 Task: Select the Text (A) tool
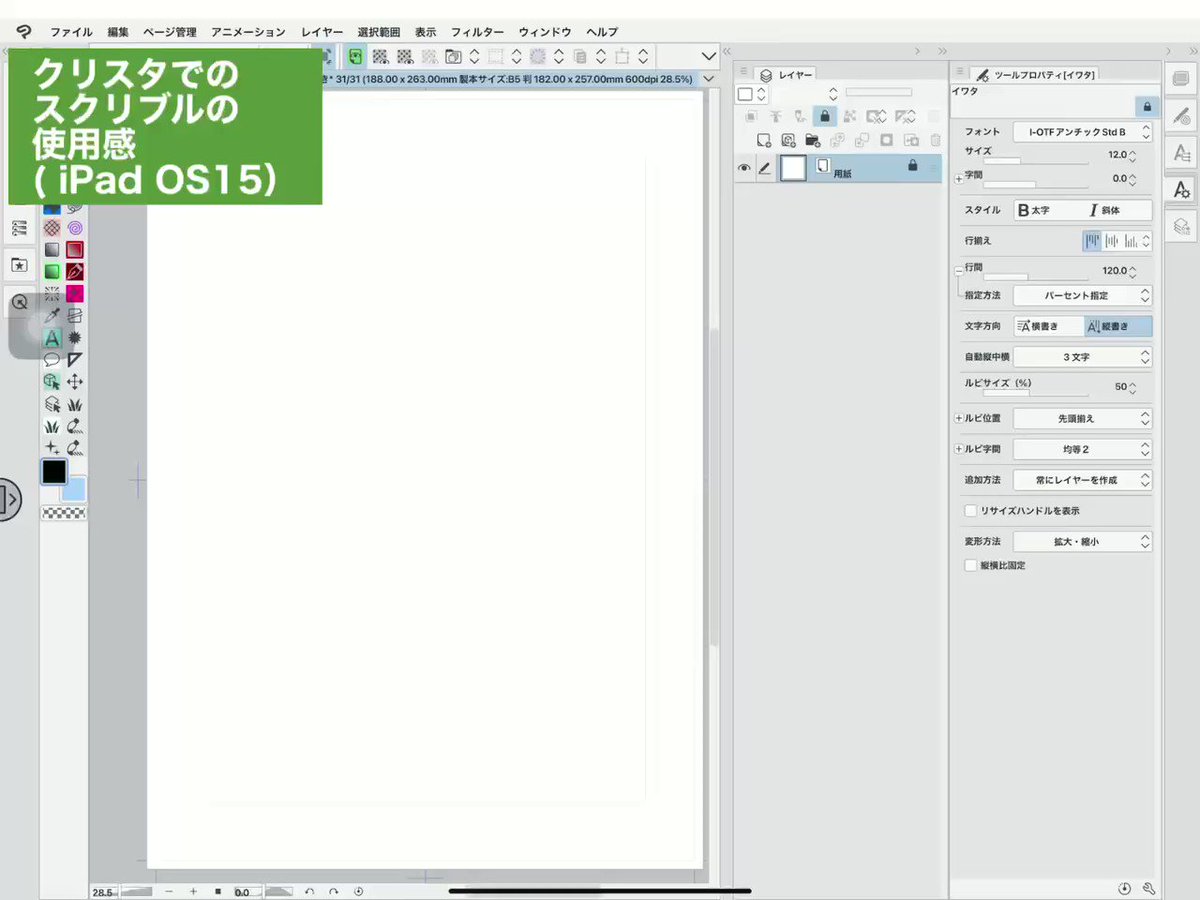pyautogui.click(x=52, y=338)
